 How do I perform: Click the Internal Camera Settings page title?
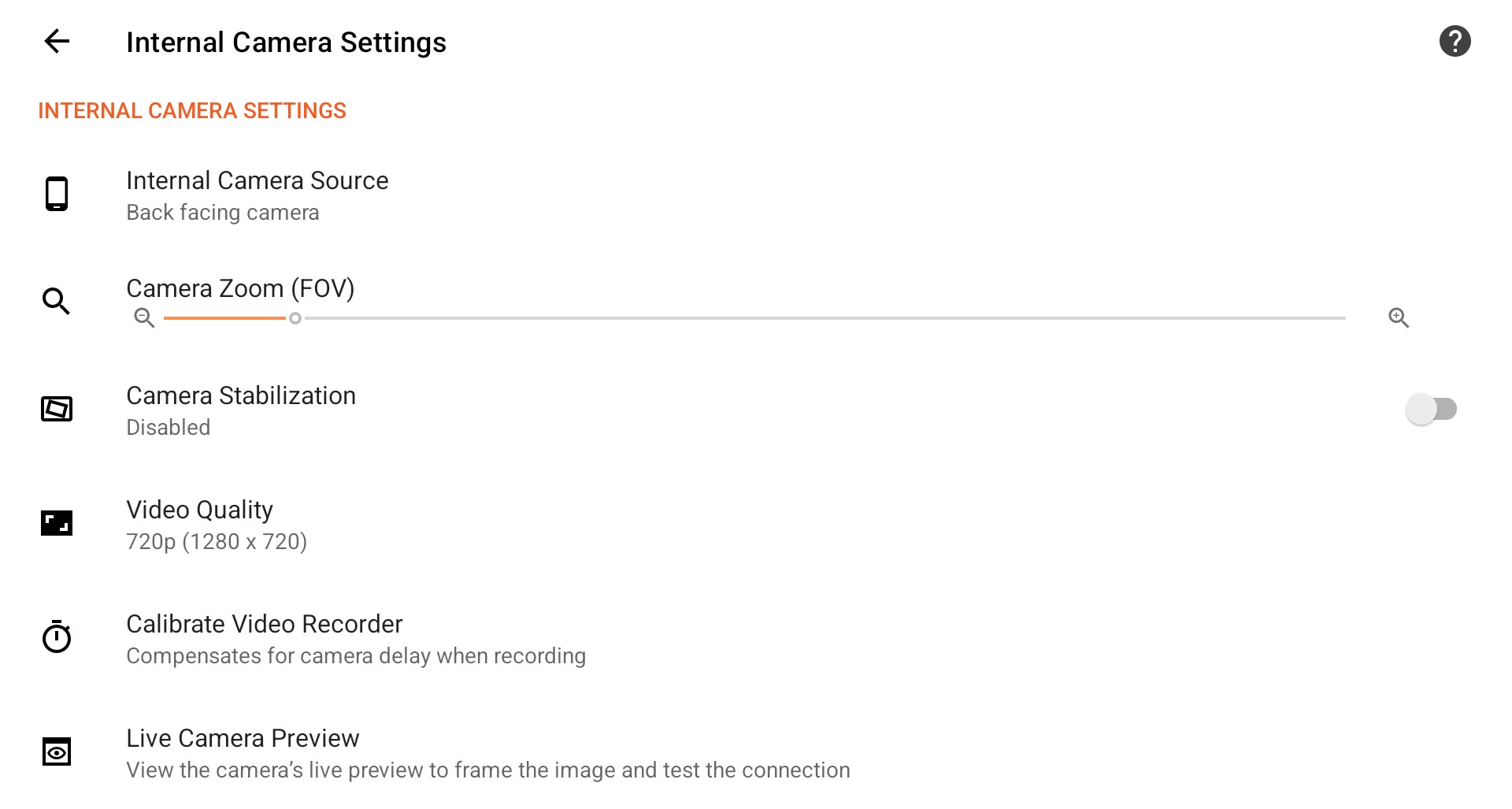286,43
